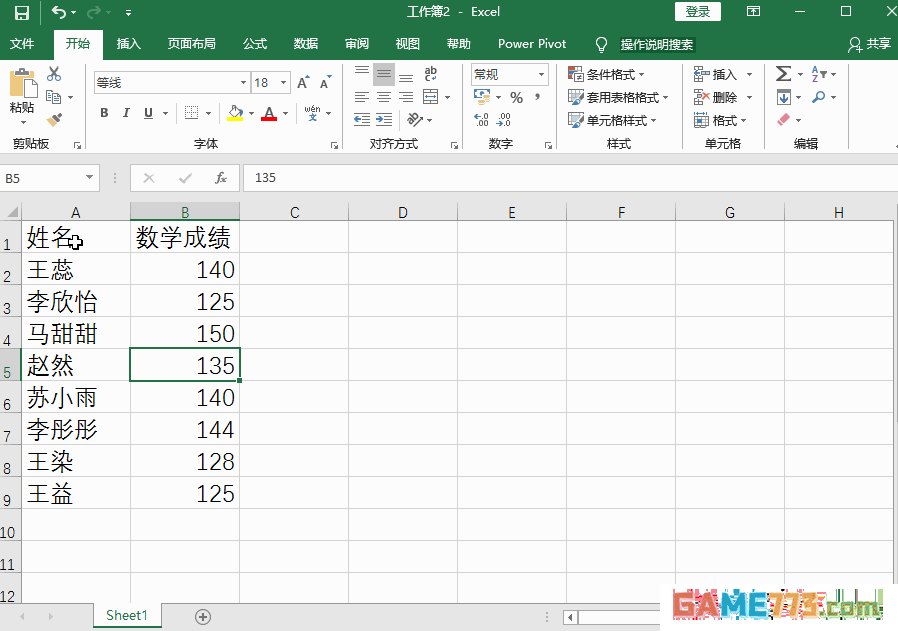
Task: Click the AutoSum sigma icon
Action: pyautogui.click(x=783, y=74)
